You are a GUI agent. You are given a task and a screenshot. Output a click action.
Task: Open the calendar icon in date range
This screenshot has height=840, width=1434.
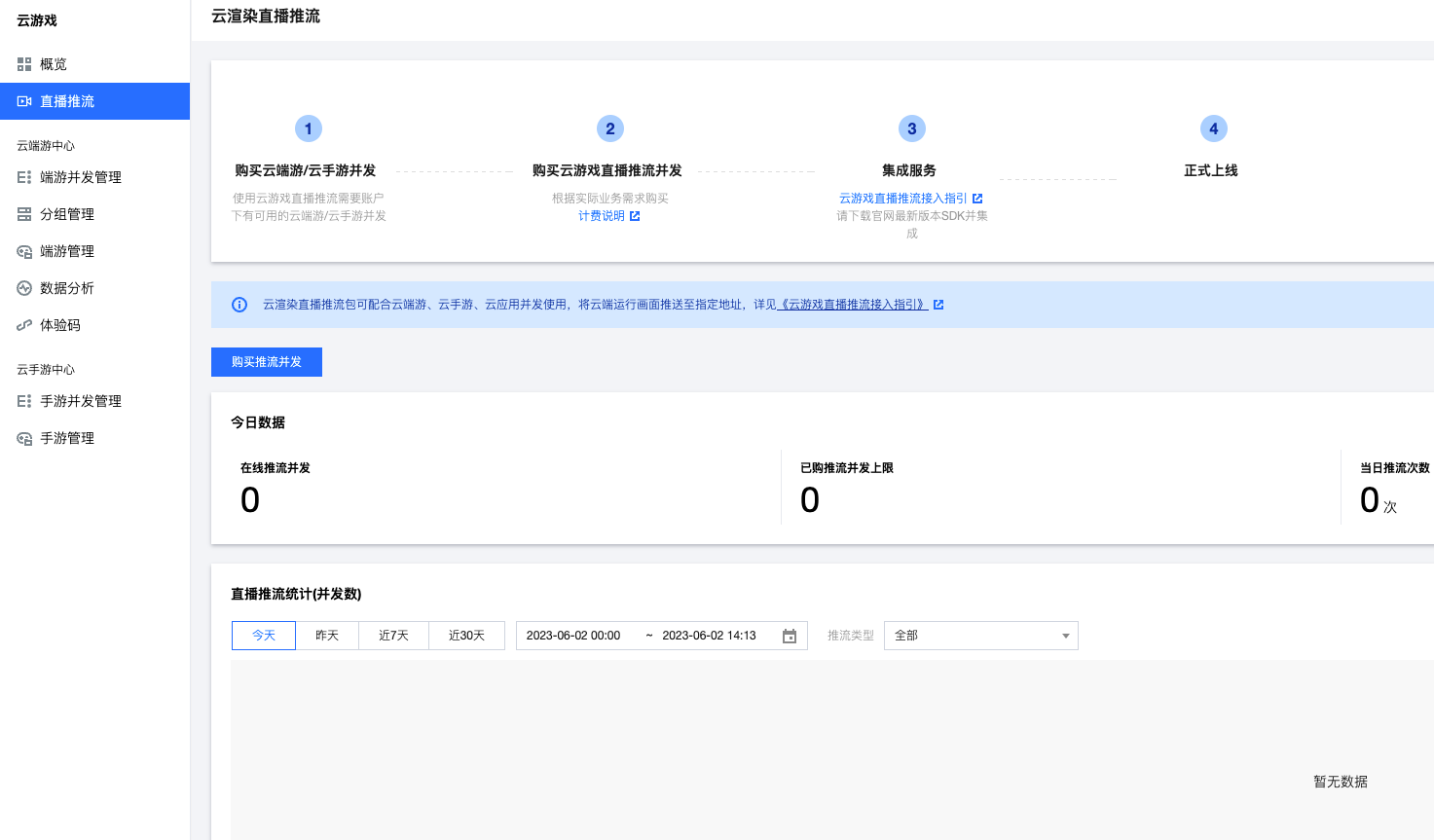pos(790,636)
